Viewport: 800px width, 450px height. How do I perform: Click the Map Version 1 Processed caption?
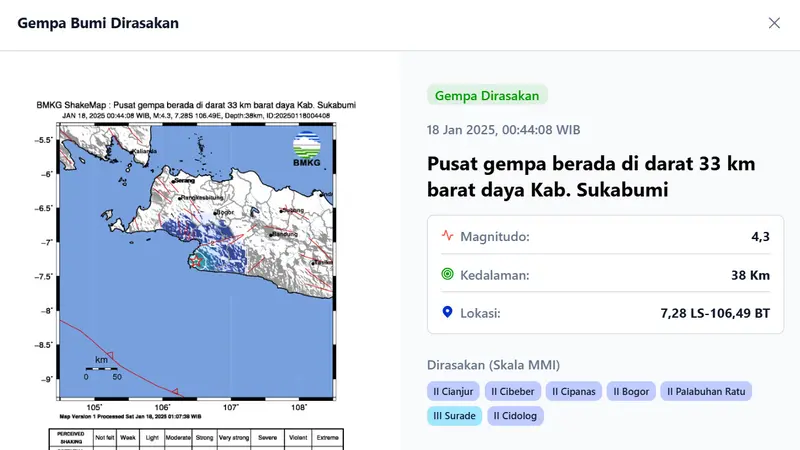[x=130, y=416]
